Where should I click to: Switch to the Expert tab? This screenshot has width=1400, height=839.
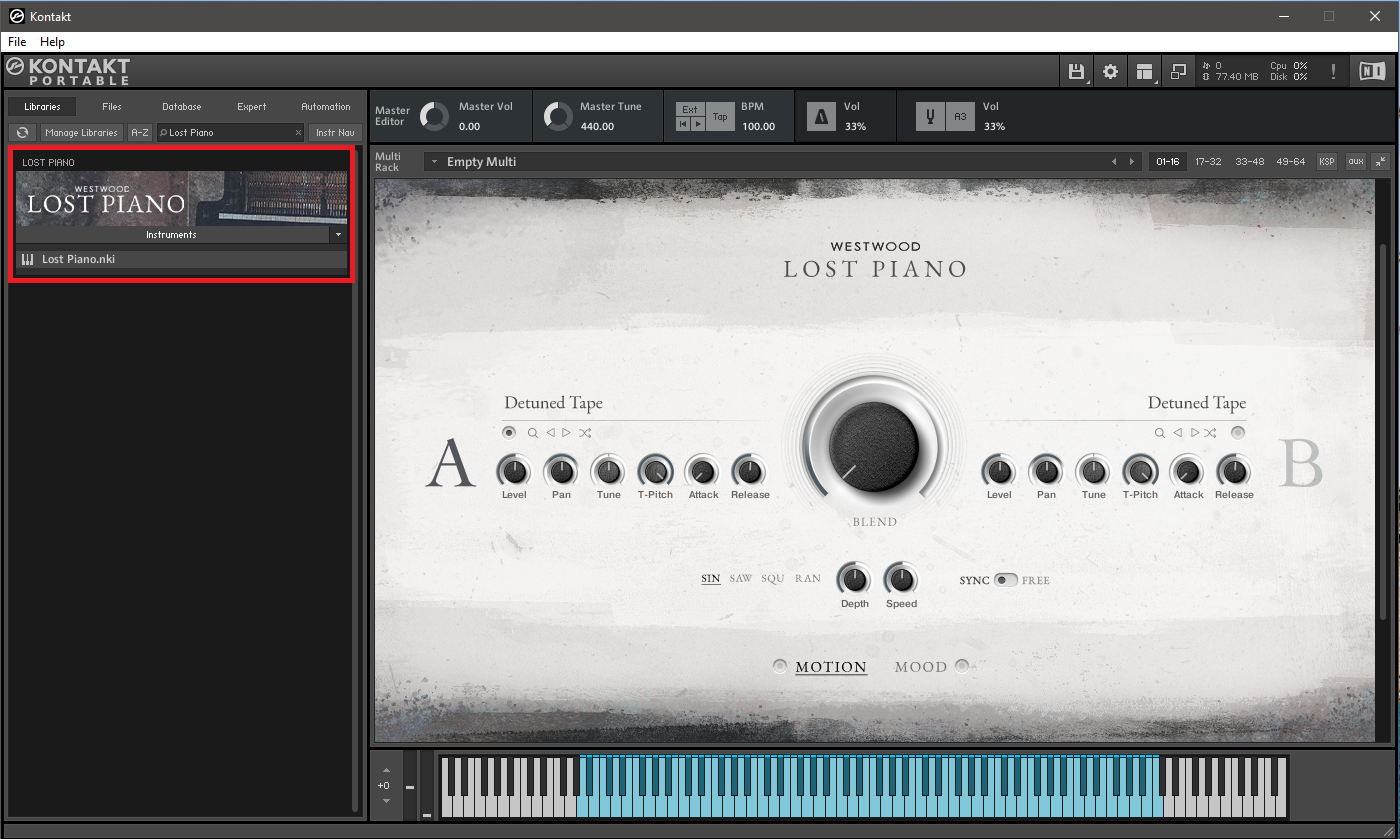[x=252, y=107]
